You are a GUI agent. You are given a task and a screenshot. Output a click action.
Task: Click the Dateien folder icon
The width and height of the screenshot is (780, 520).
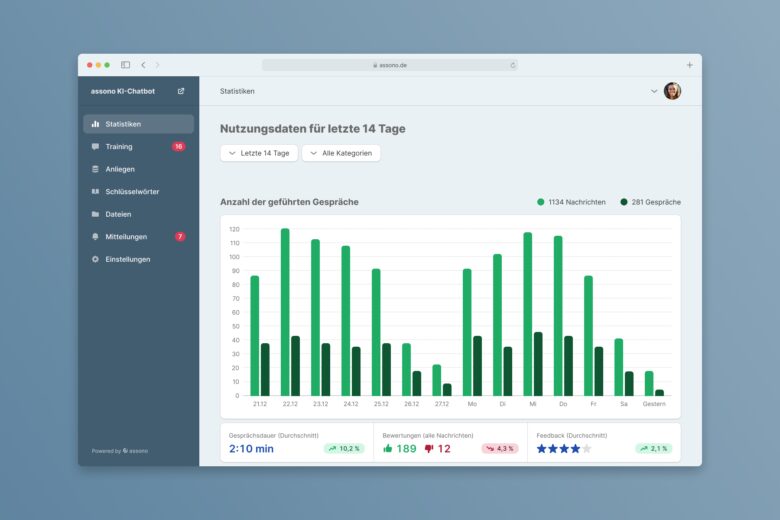click(x=95, y=214)
